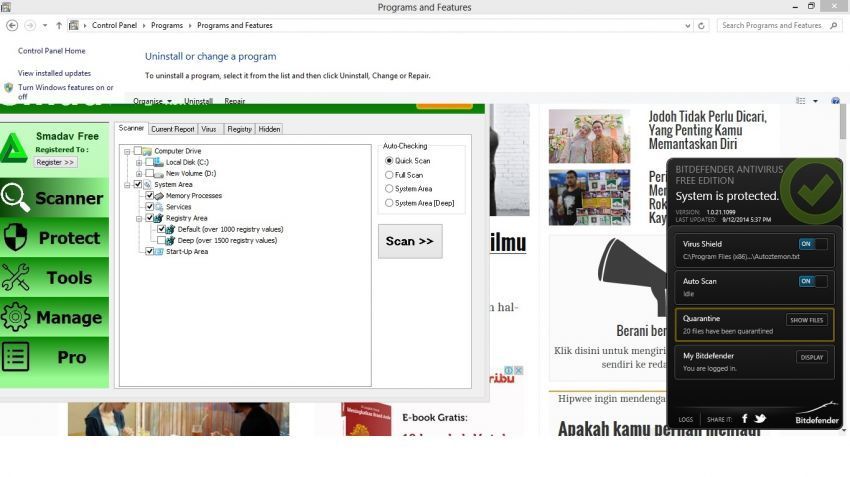Image resolution: width=850 pixels, height=477 pixels.
Task: Check the Local Disk (C:) checkbox
Action: point(150,162)
